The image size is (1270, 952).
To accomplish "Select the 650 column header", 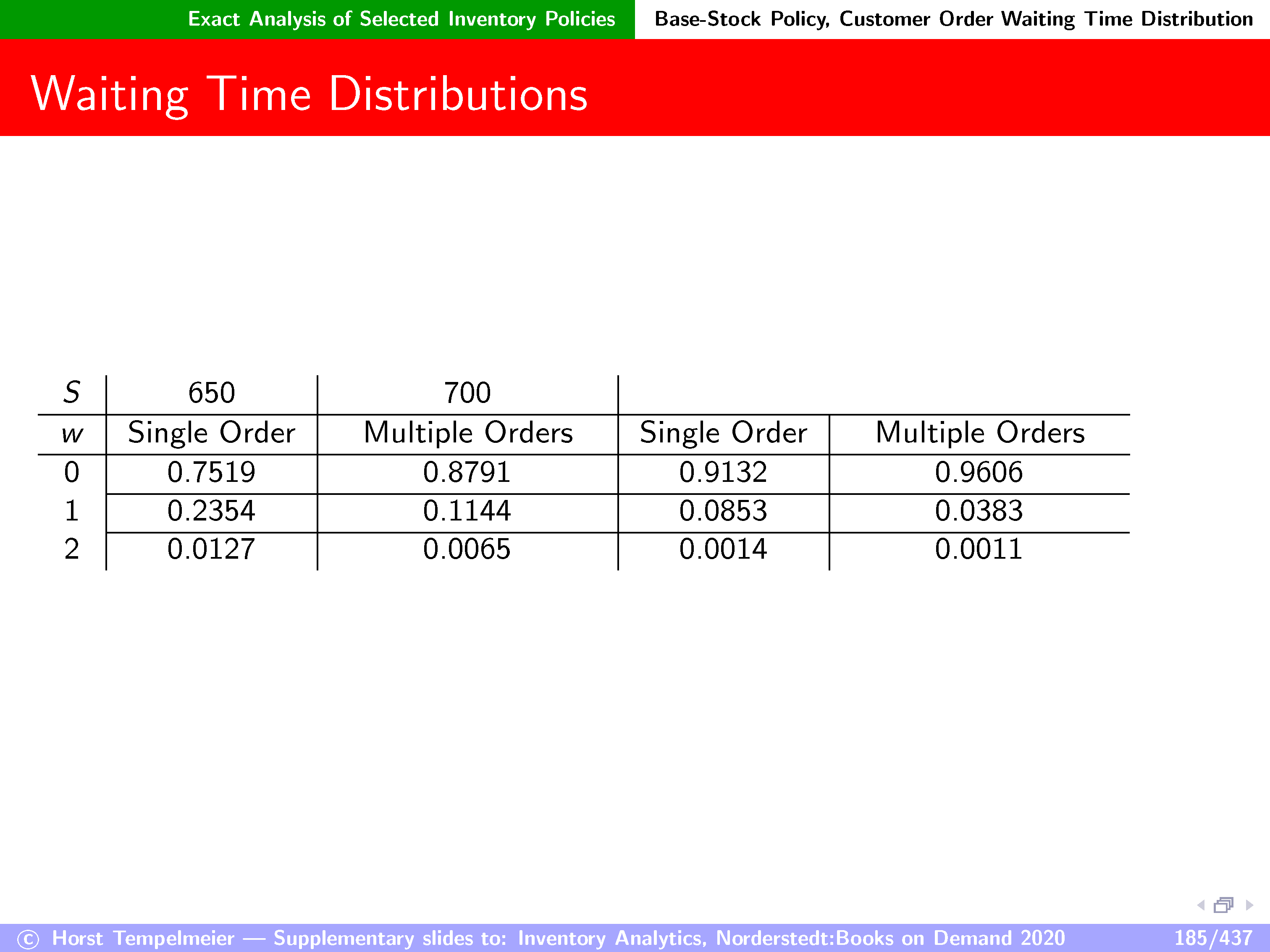I will [x=212, y=393].
